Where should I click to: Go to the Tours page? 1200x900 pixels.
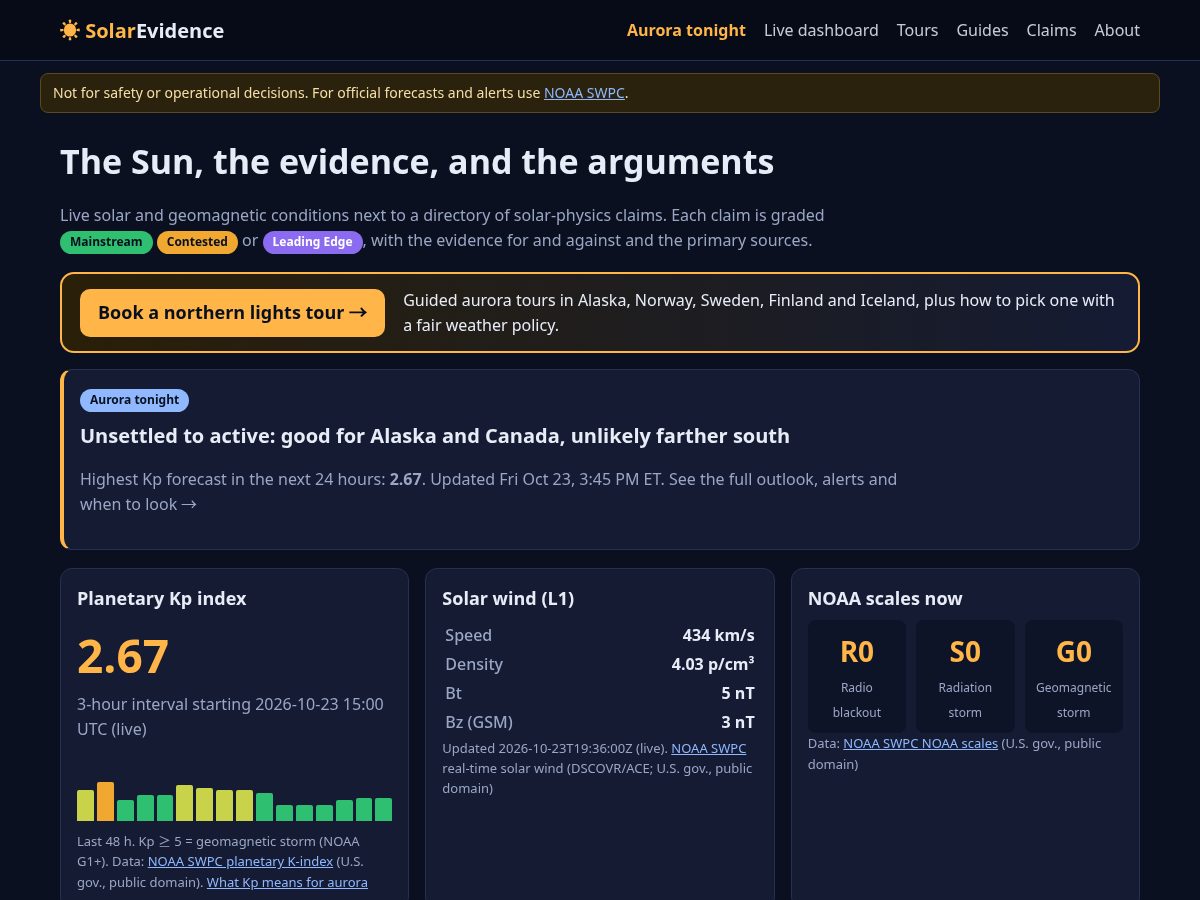click(x=917, y=30)
